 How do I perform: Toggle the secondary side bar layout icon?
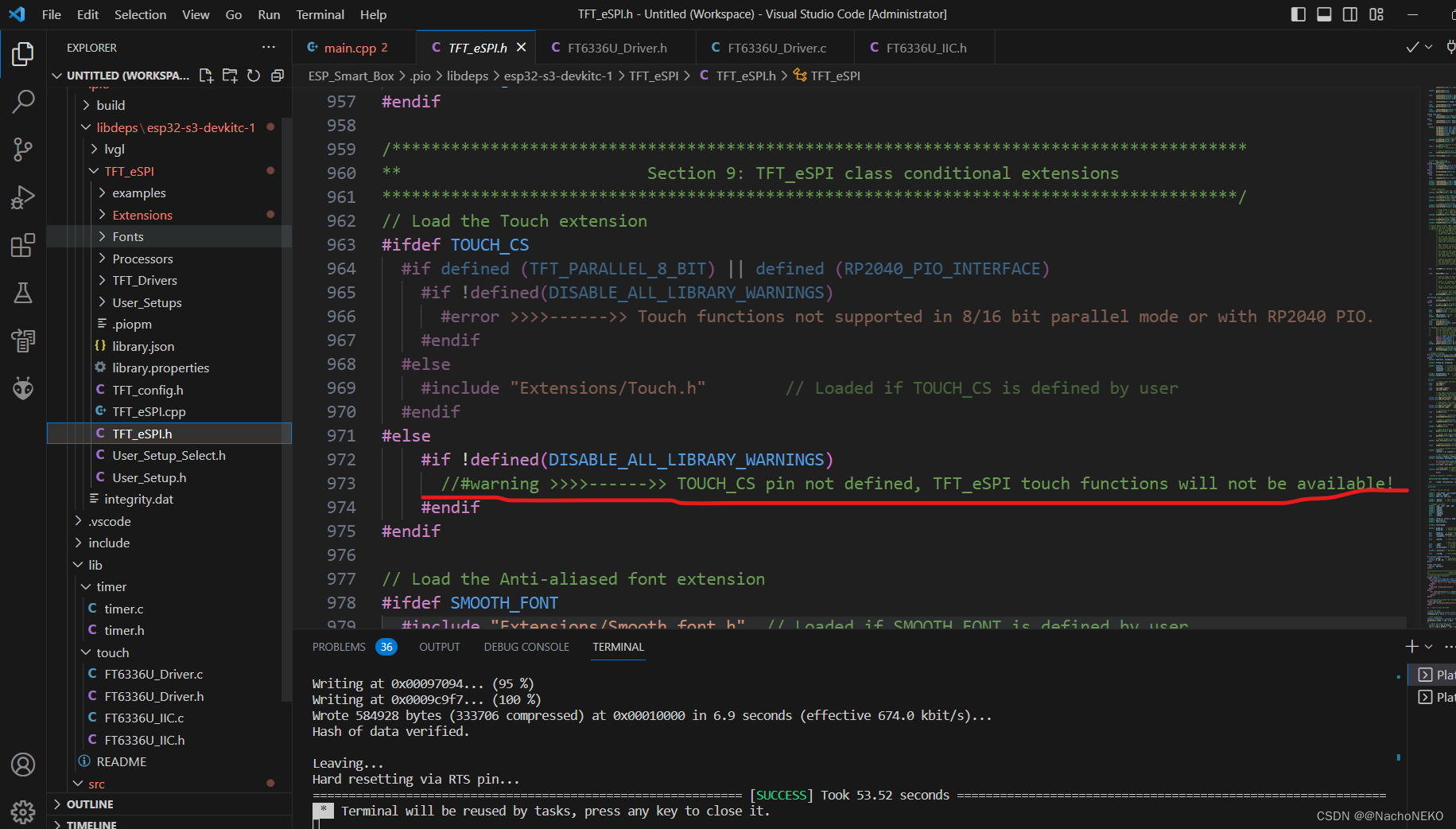pos(1350,14)
